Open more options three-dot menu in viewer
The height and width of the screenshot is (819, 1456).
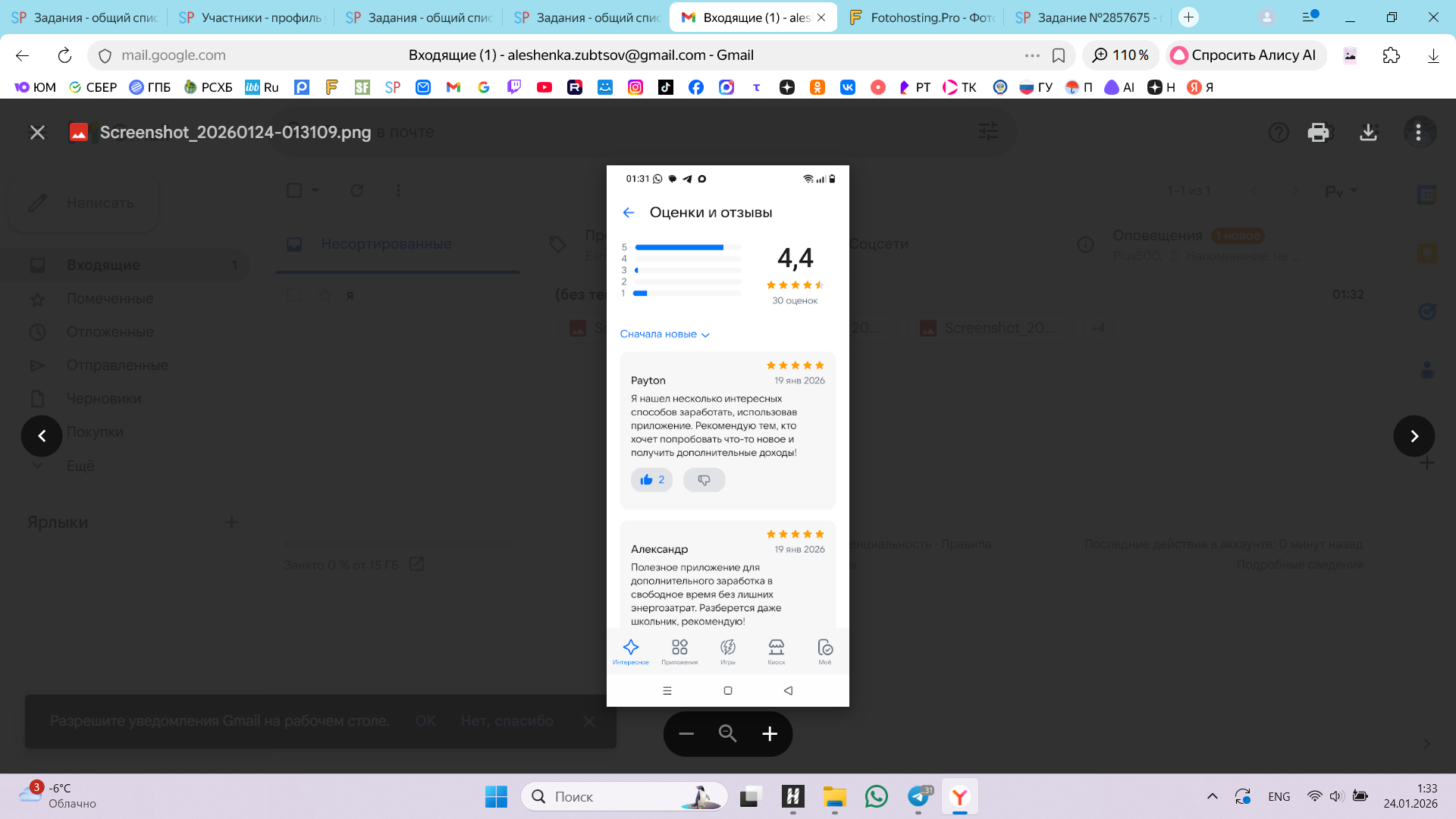point(1418,133)
